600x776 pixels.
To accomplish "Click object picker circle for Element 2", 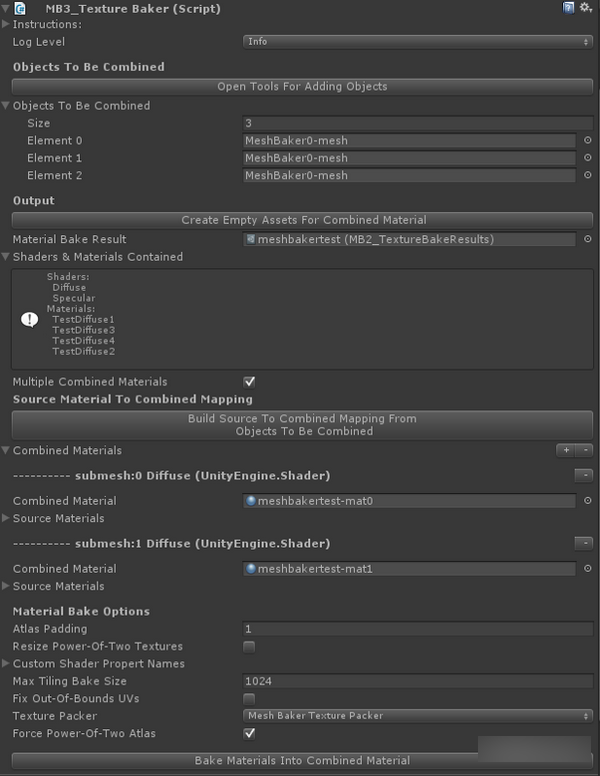I will 588,175.
